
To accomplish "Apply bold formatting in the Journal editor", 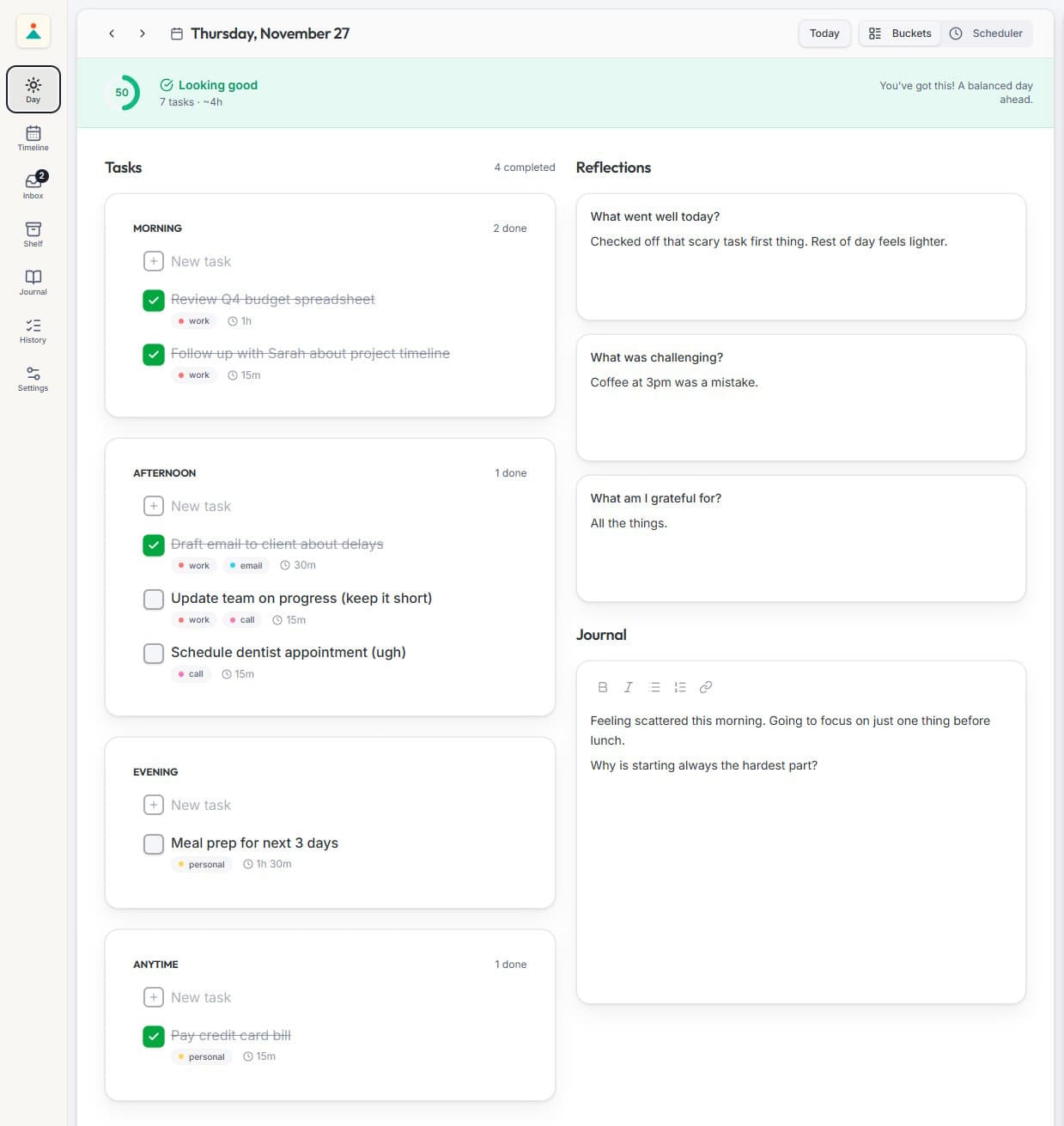I will point(603,686).
